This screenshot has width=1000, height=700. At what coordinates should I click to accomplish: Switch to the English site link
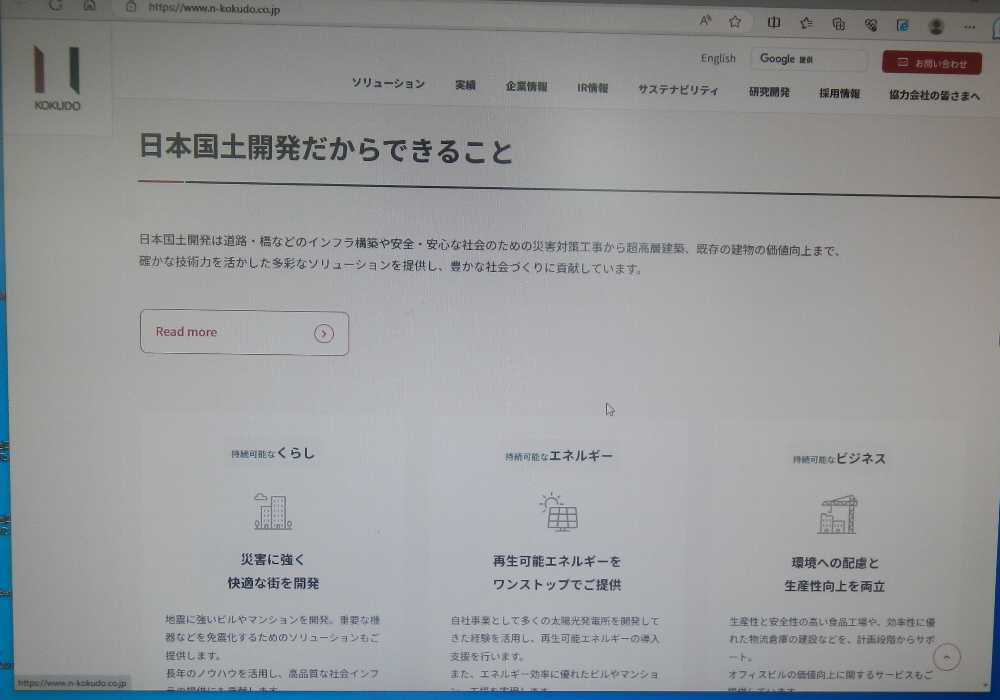718,58
